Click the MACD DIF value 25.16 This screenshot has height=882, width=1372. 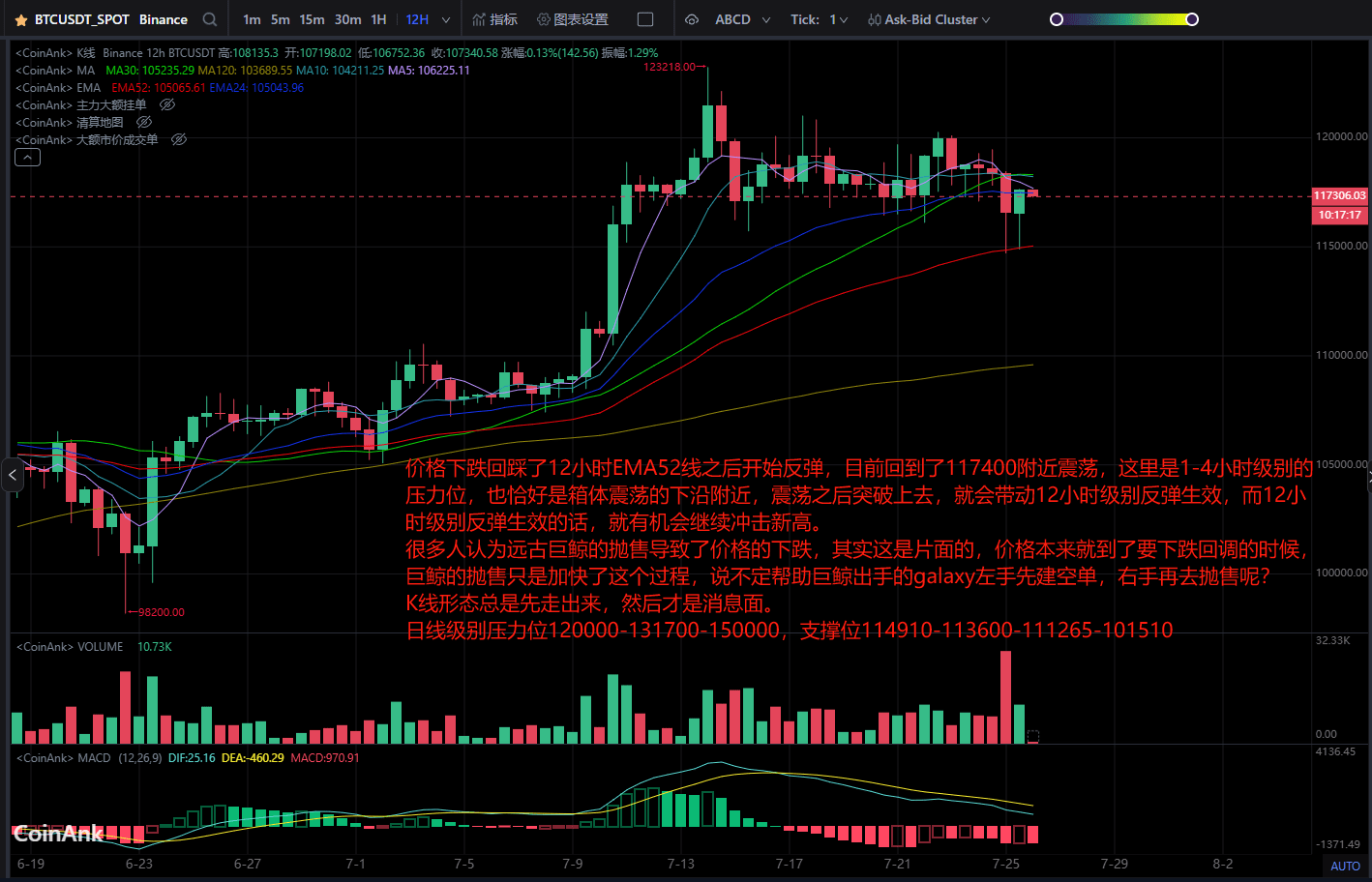pos(192,758)
